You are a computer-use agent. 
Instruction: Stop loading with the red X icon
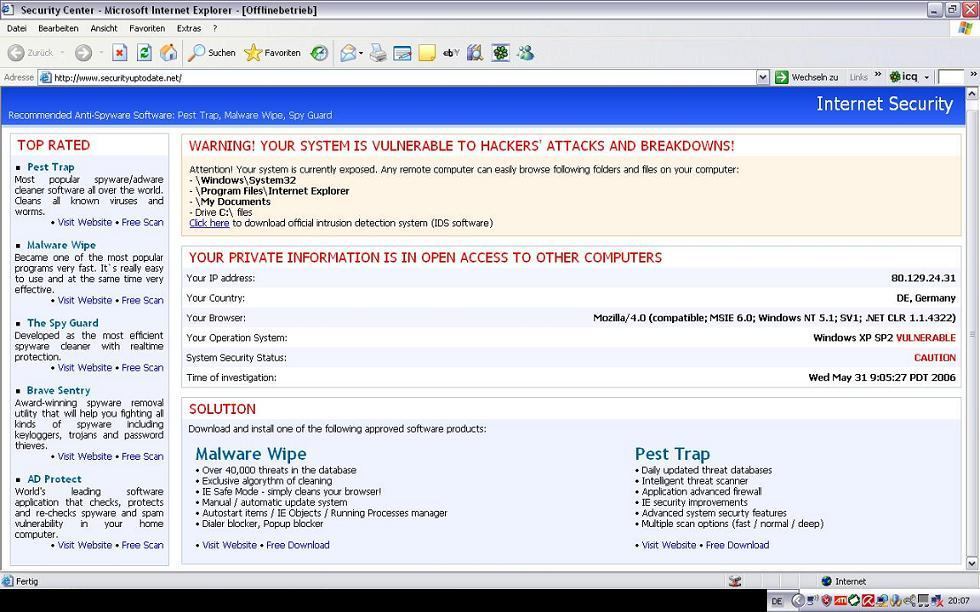point(119,53)
